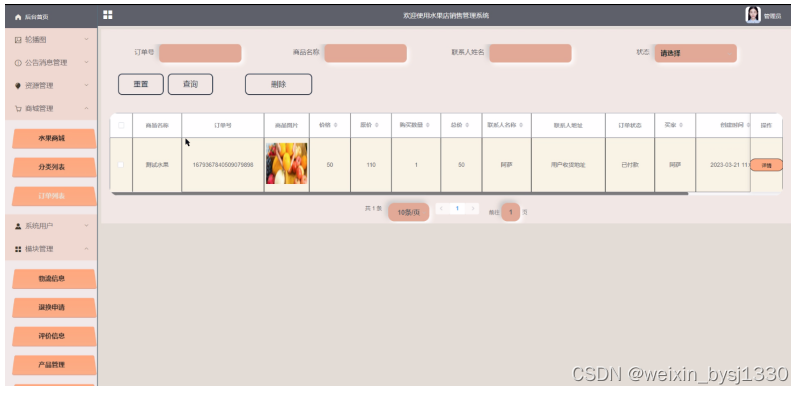Expand the 轮播图 menu chevron
The image size is (804, 394).
[86, 40]
